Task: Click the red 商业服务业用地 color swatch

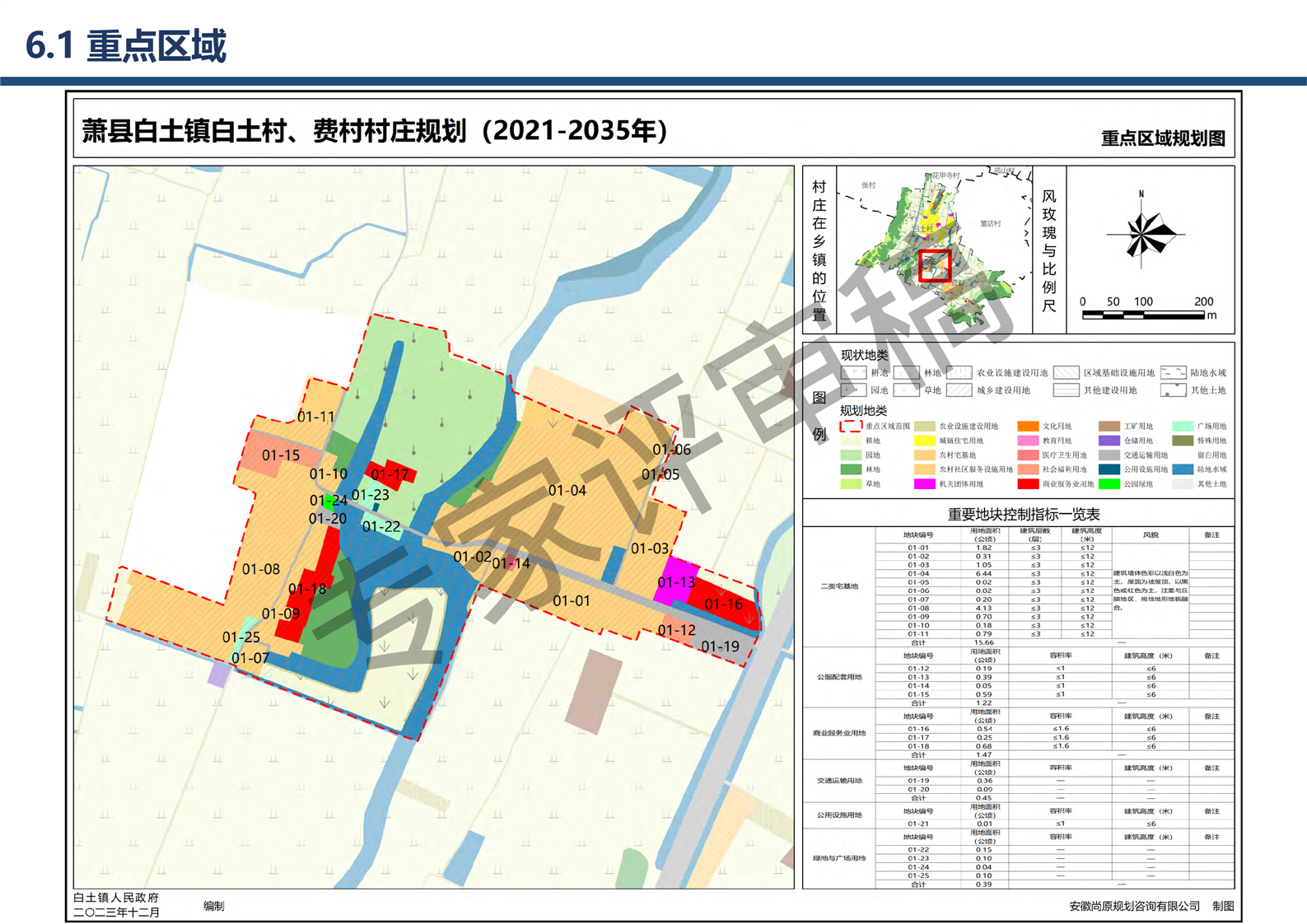Action: 1027,484
